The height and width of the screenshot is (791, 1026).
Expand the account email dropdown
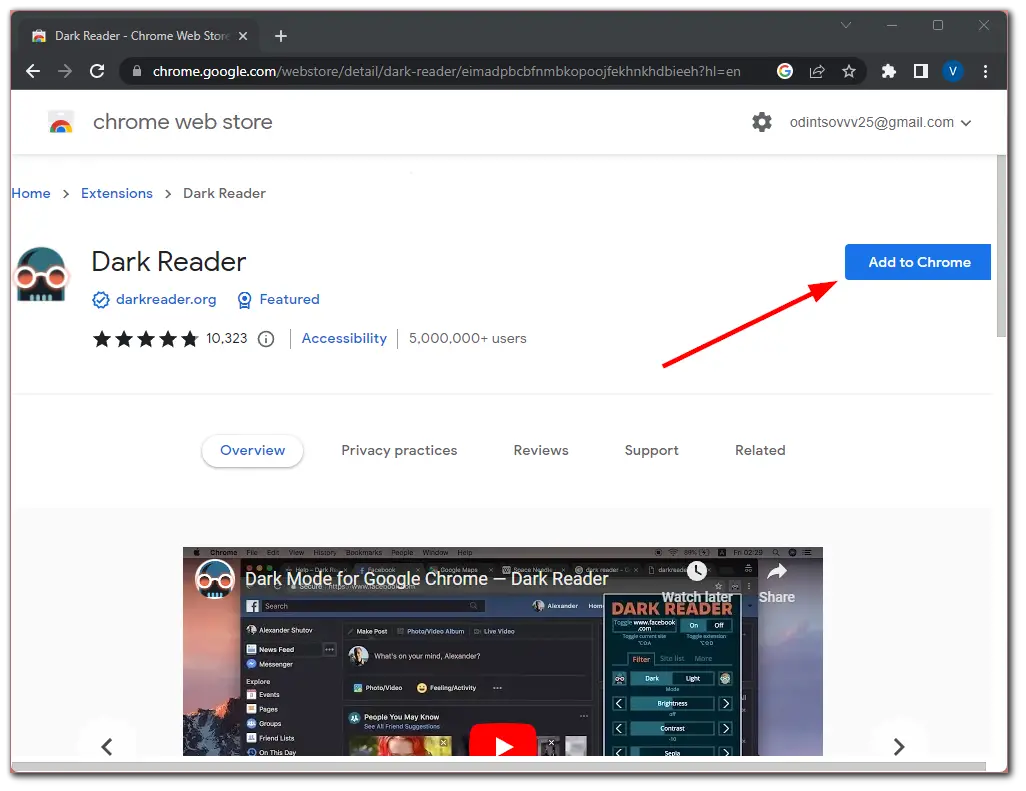tap(966, 123)
